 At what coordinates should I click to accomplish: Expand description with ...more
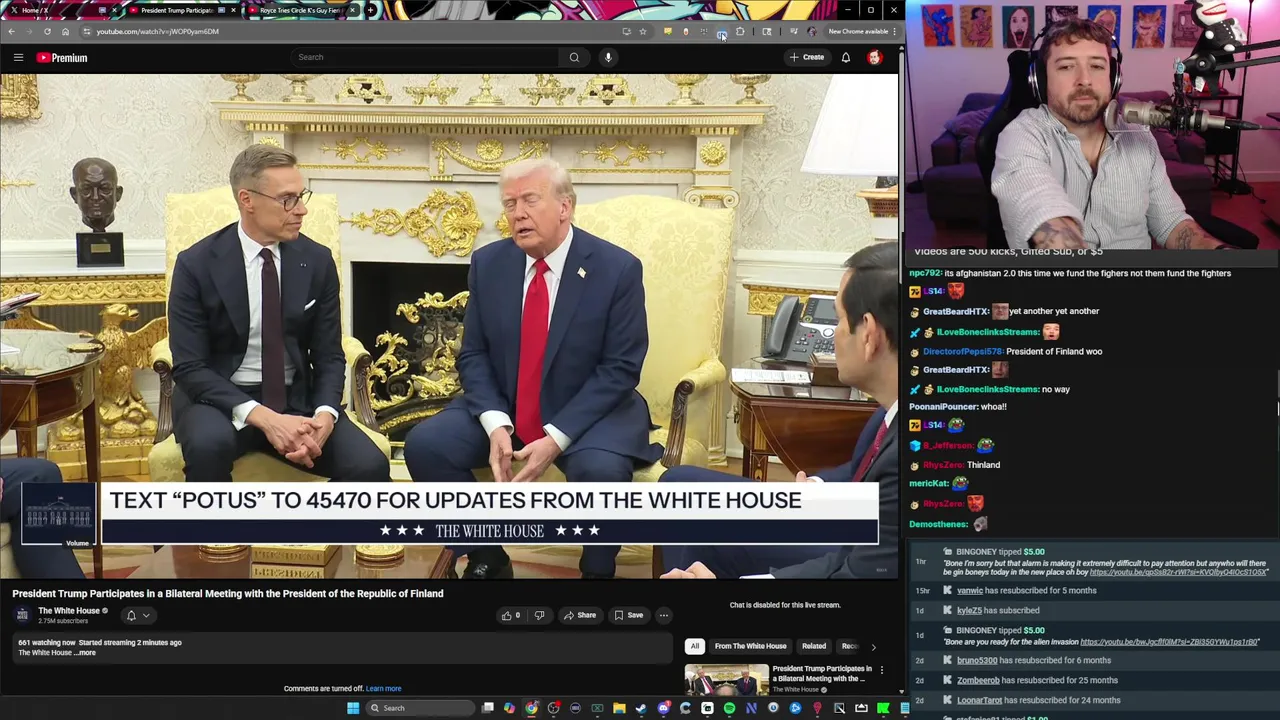point(87,653)
